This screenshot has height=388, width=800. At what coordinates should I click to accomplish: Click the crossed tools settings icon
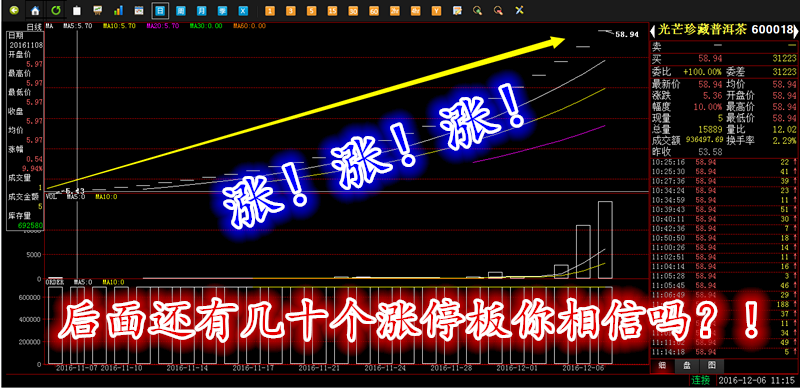coord(519,10)
